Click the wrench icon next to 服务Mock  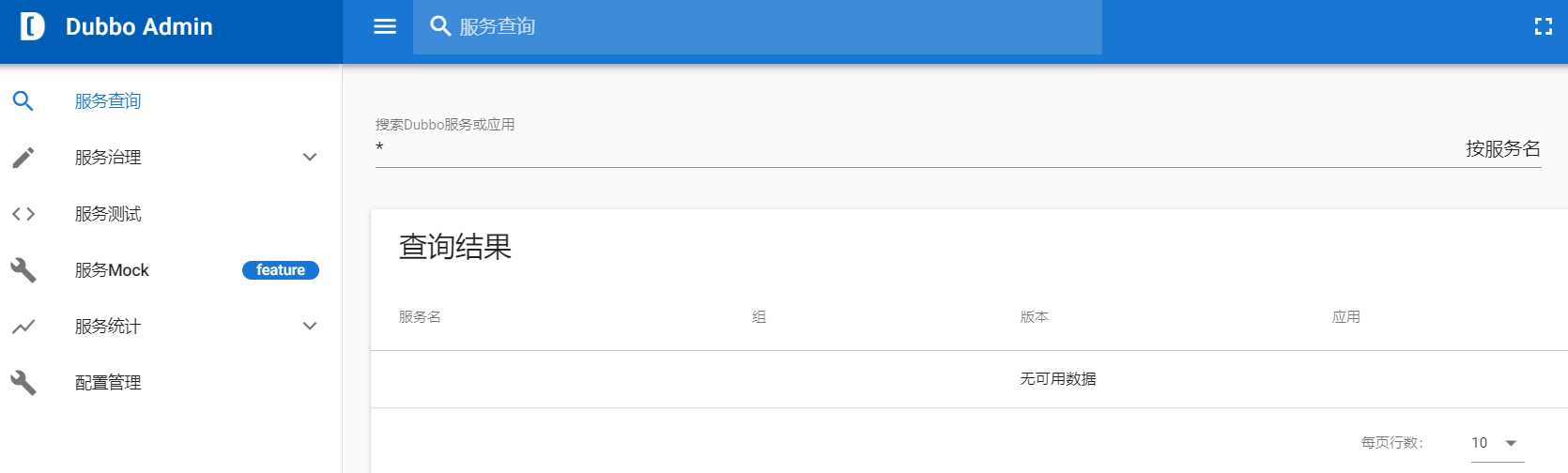pos(23,270)
